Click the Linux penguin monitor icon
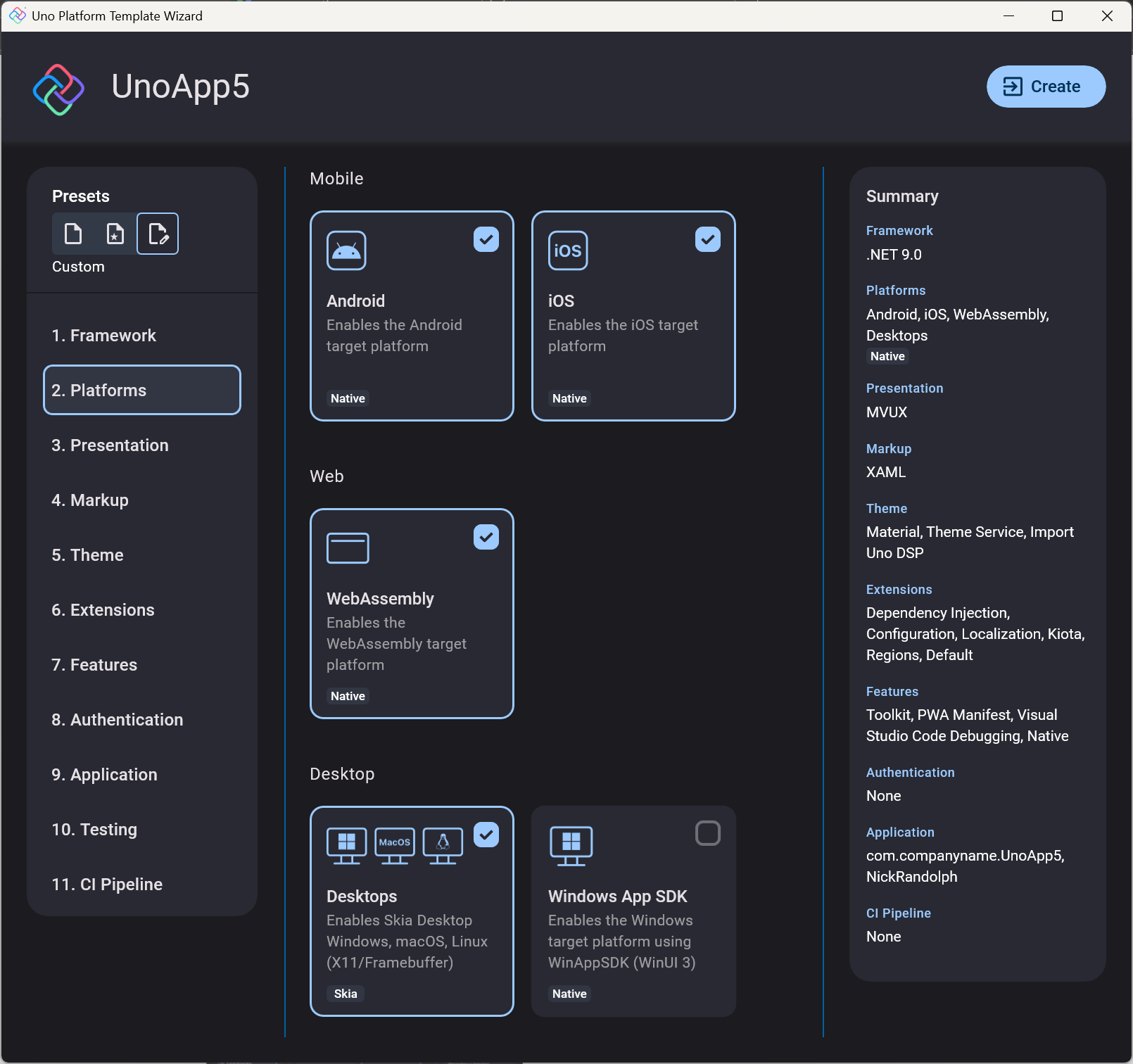The height and width of the screenshot is (1064, 1133). tap(443, 846)
